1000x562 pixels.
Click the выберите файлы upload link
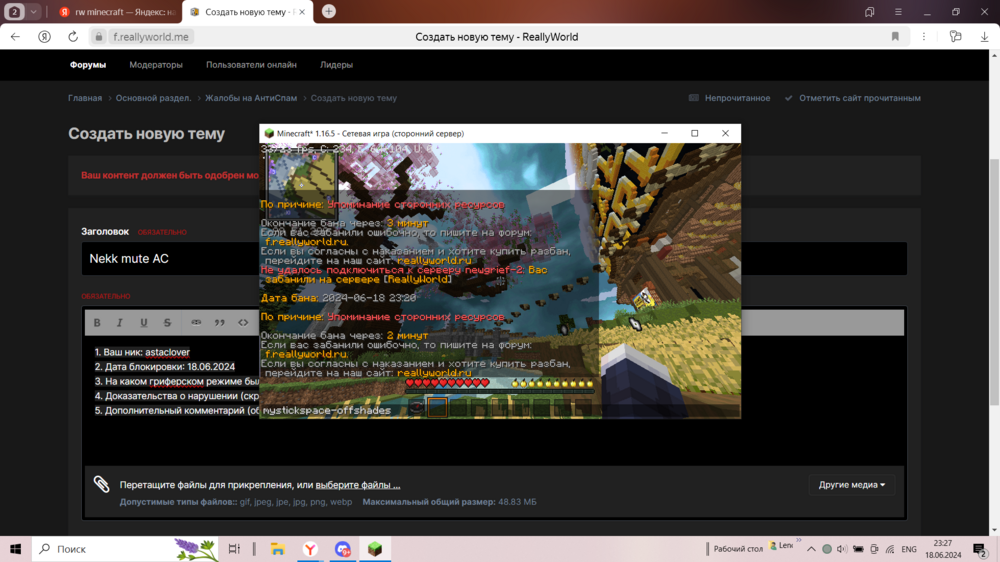pyautogui.click(x=358, y=485)
